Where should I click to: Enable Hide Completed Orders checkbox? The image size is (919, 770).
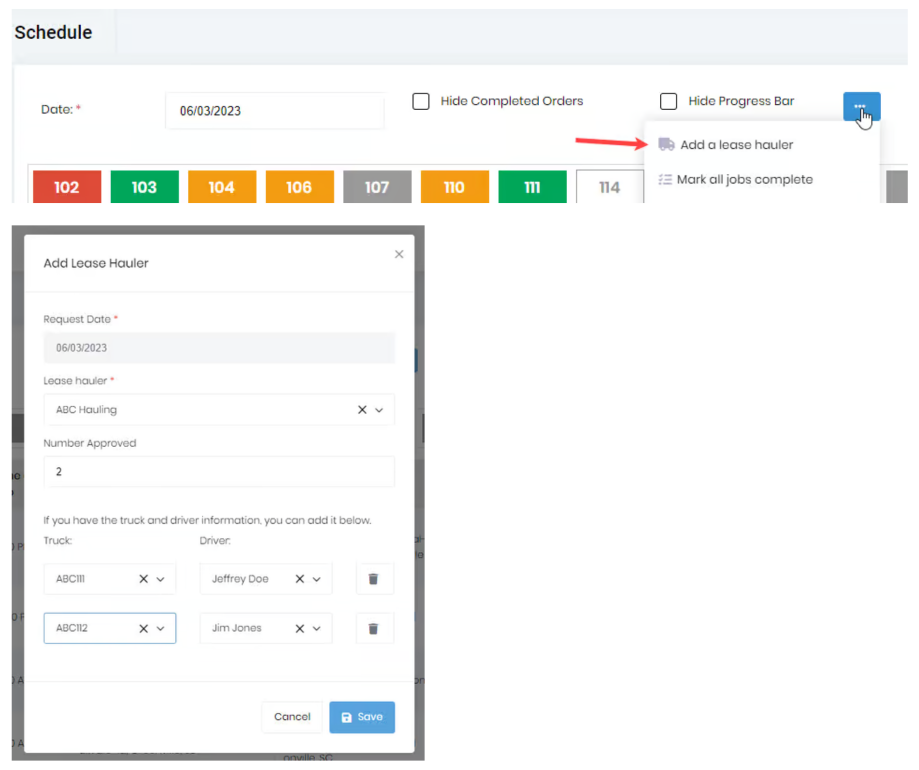click(x=421, y=101)
